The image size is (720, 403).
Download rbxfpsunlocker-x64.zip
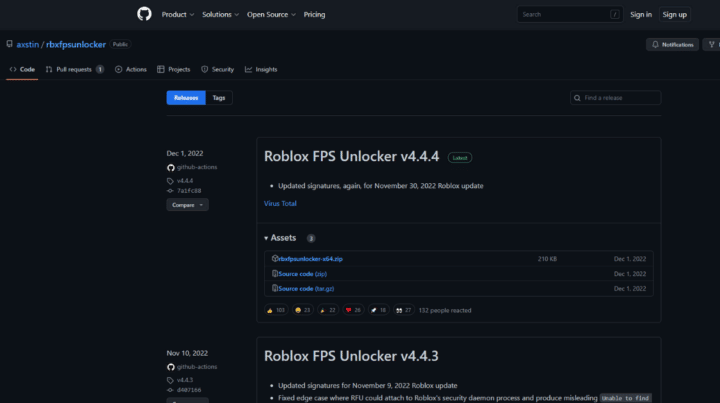[310, 259]
